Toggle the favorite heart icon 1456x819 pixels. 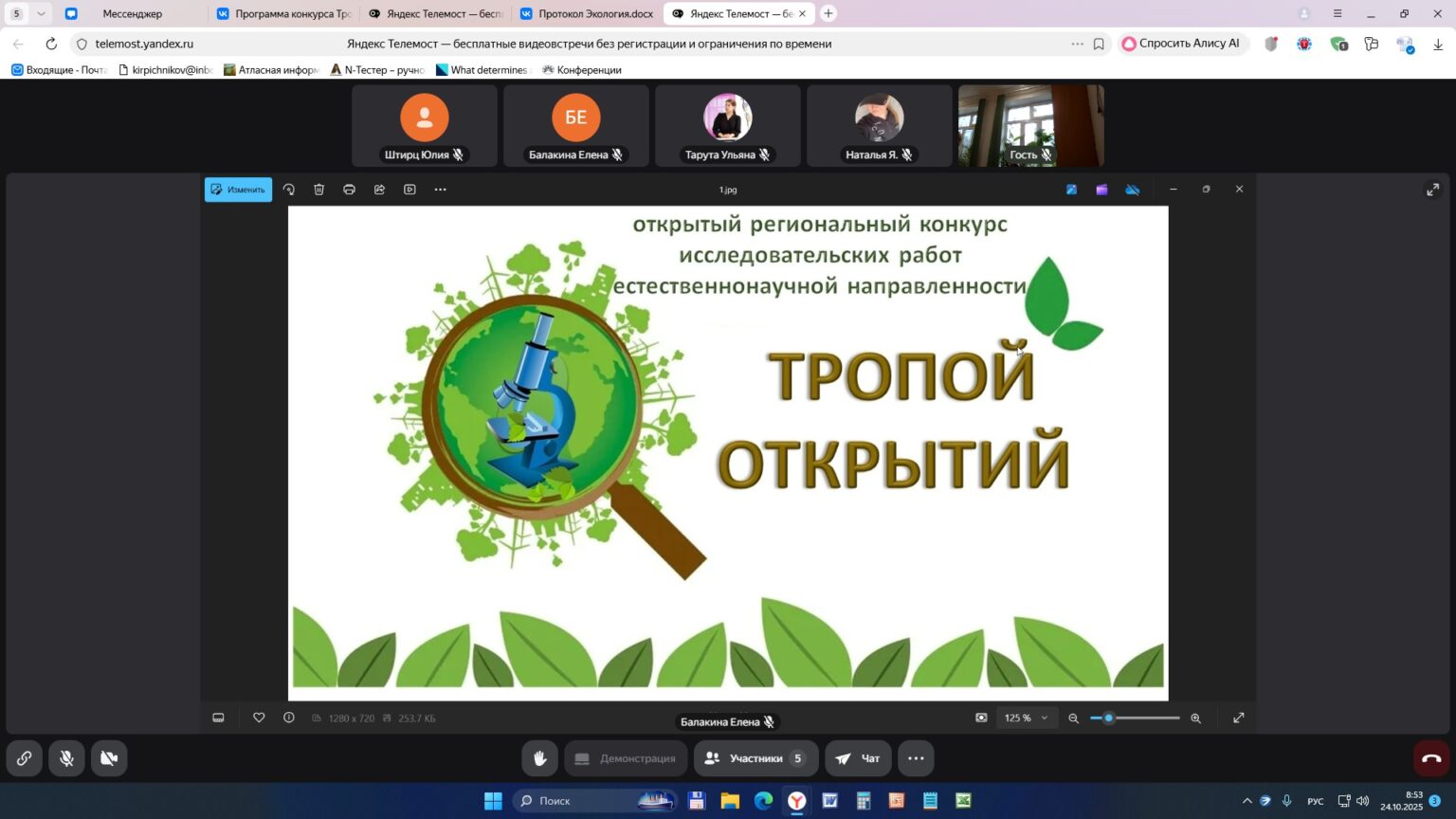tap(259, 718)
